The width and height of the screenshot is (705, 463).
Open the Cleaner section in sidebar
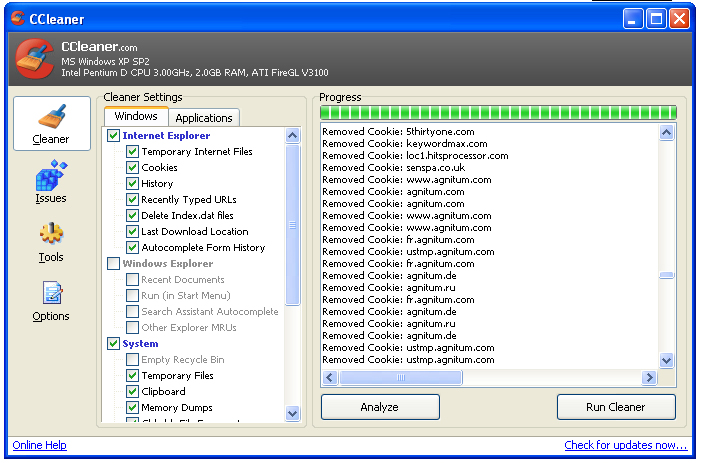52,124
